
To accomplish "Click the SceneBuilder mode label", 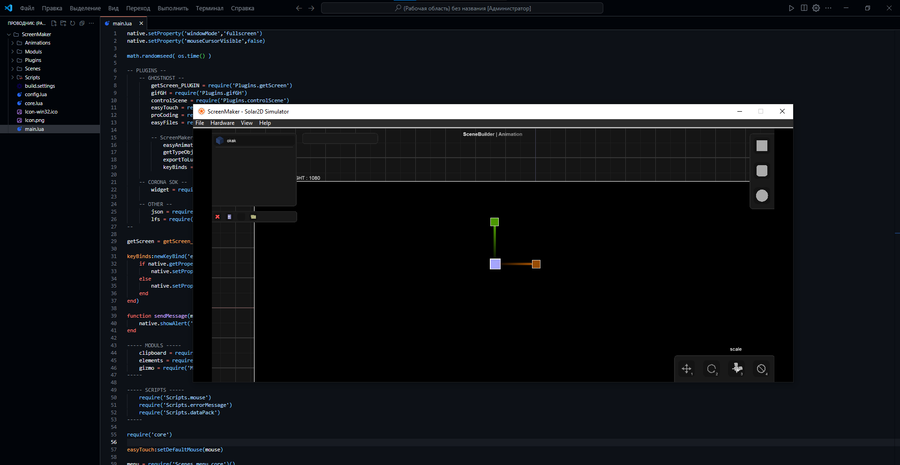I will tap(479, 134).
